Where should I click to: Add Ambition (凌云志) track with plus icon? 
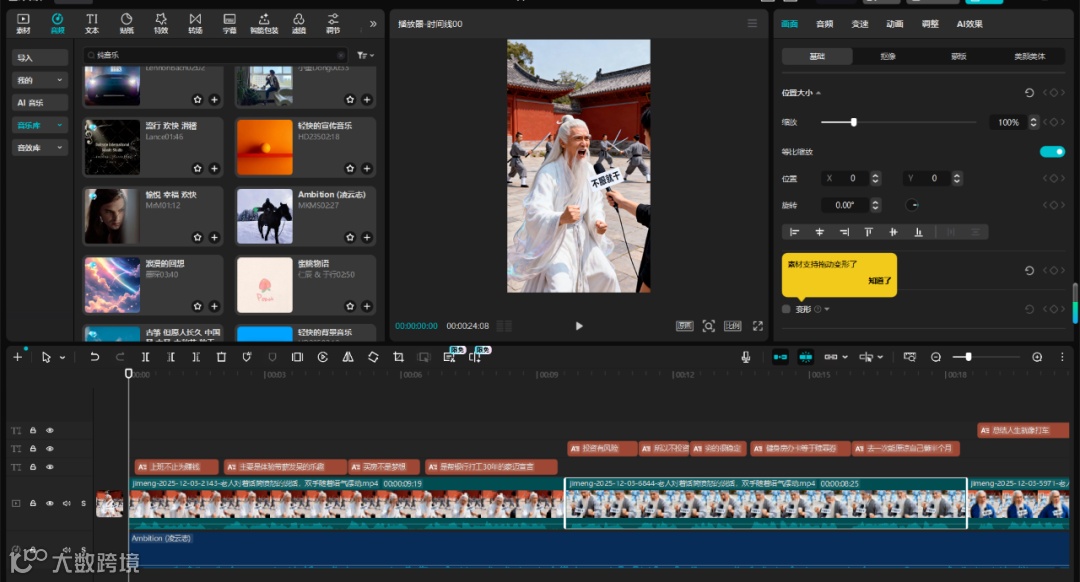pos(367,237)
